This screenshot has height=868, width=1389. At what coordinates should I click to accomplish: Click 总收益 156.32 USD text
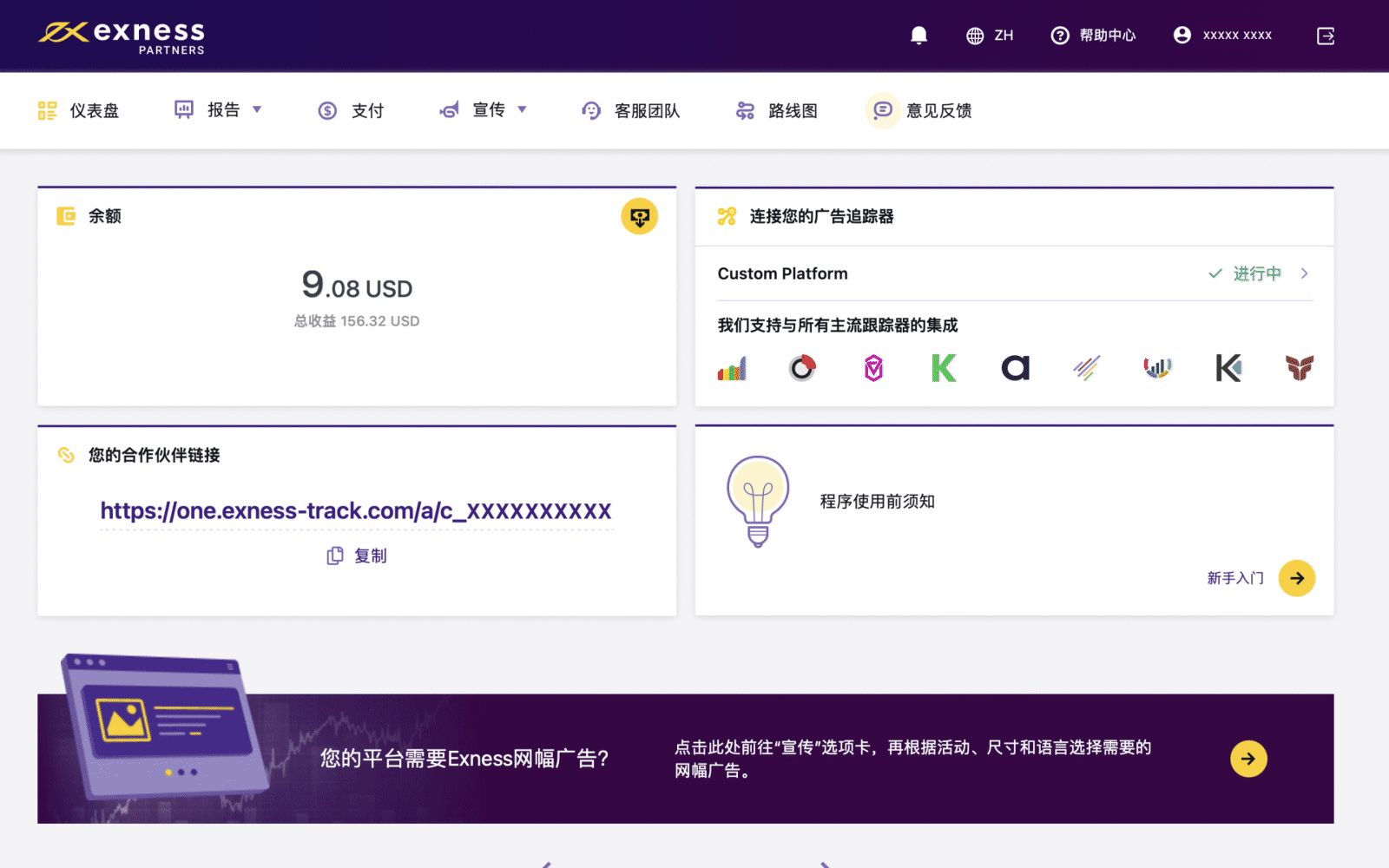point(357,321)
